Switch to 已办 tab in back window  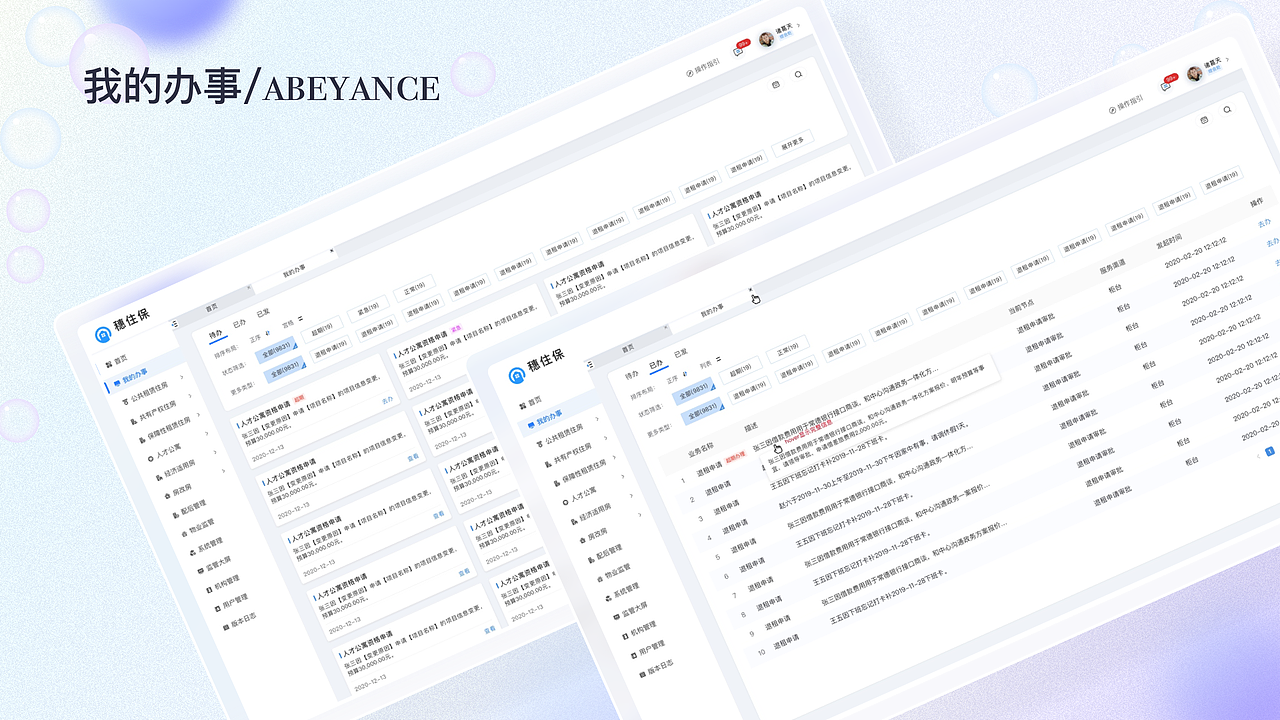239,323
